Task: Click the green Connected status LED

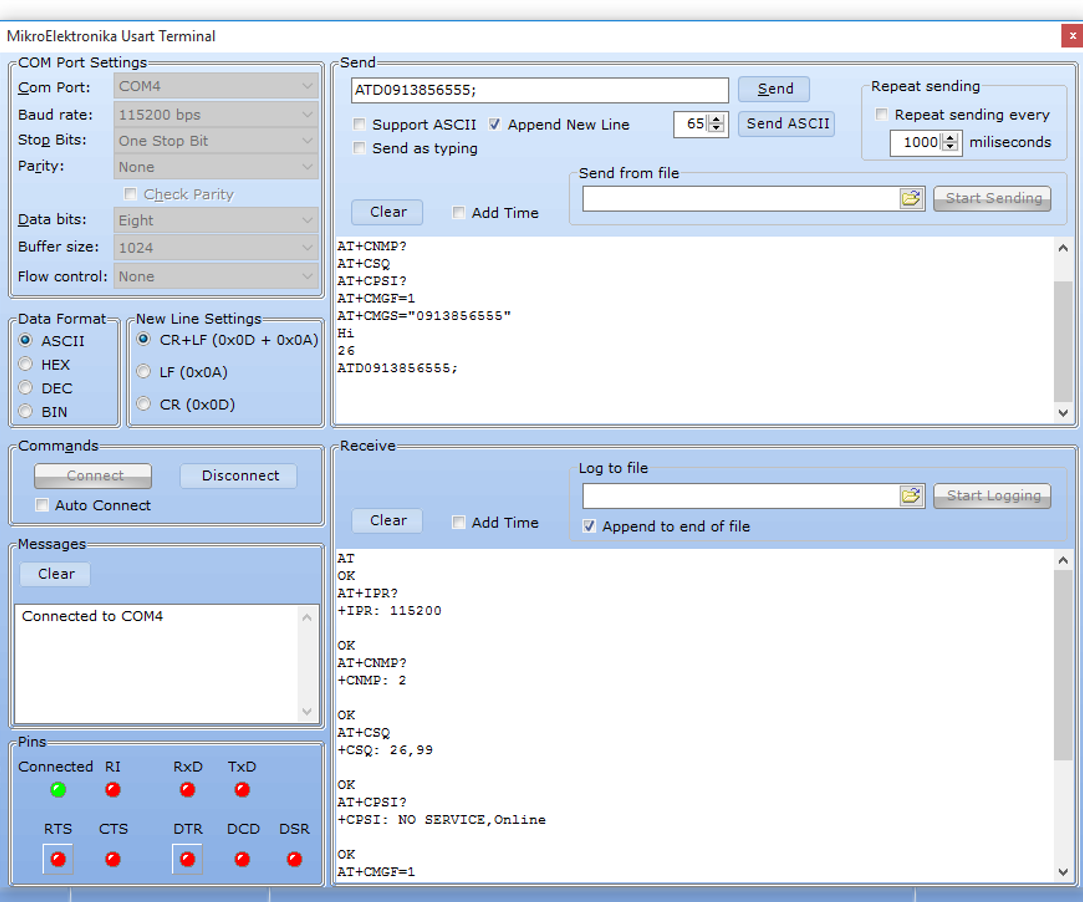Action: [x=58, y=790]
